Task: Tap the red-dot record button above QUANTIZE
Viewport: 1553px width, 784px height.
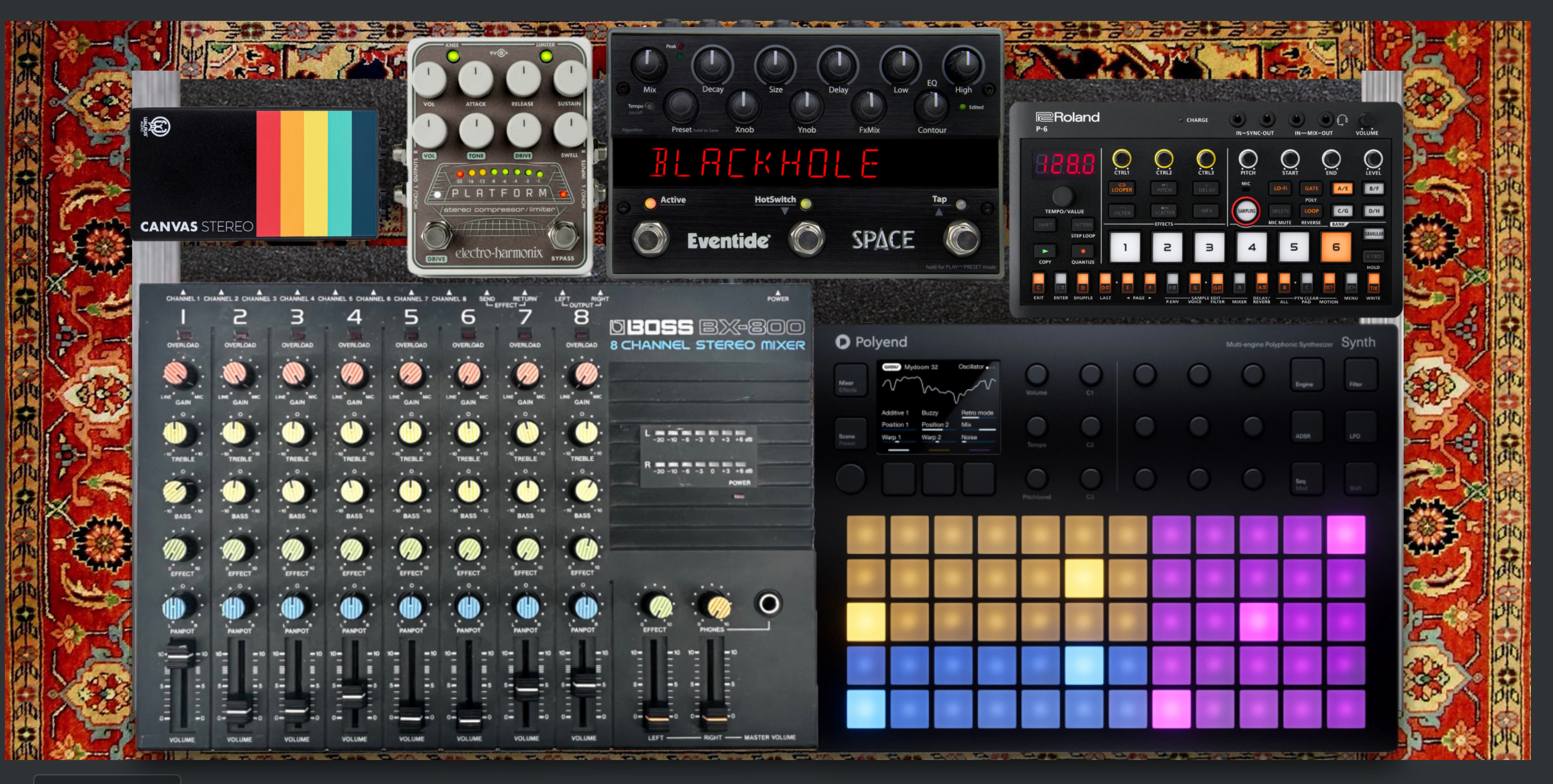Action: coord(1083,251)
